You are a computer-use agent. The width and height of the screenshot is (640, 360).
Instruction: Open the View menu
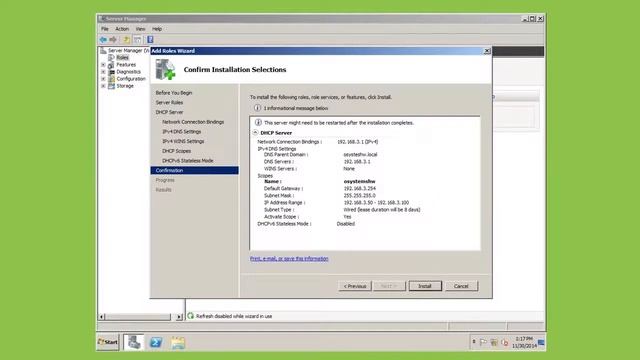click(140, 29)
